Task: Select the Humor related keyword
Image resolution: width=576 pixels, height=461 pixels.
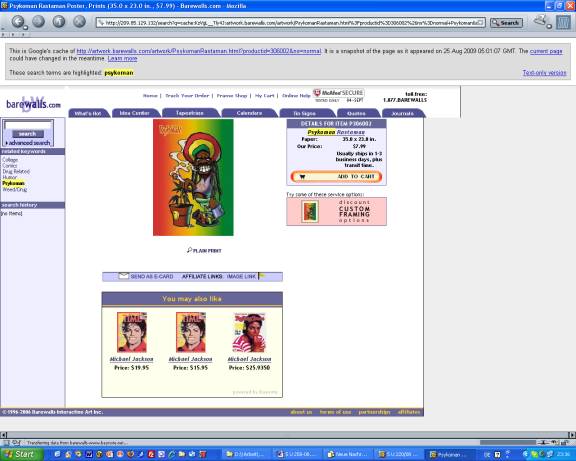Action: 10,177
